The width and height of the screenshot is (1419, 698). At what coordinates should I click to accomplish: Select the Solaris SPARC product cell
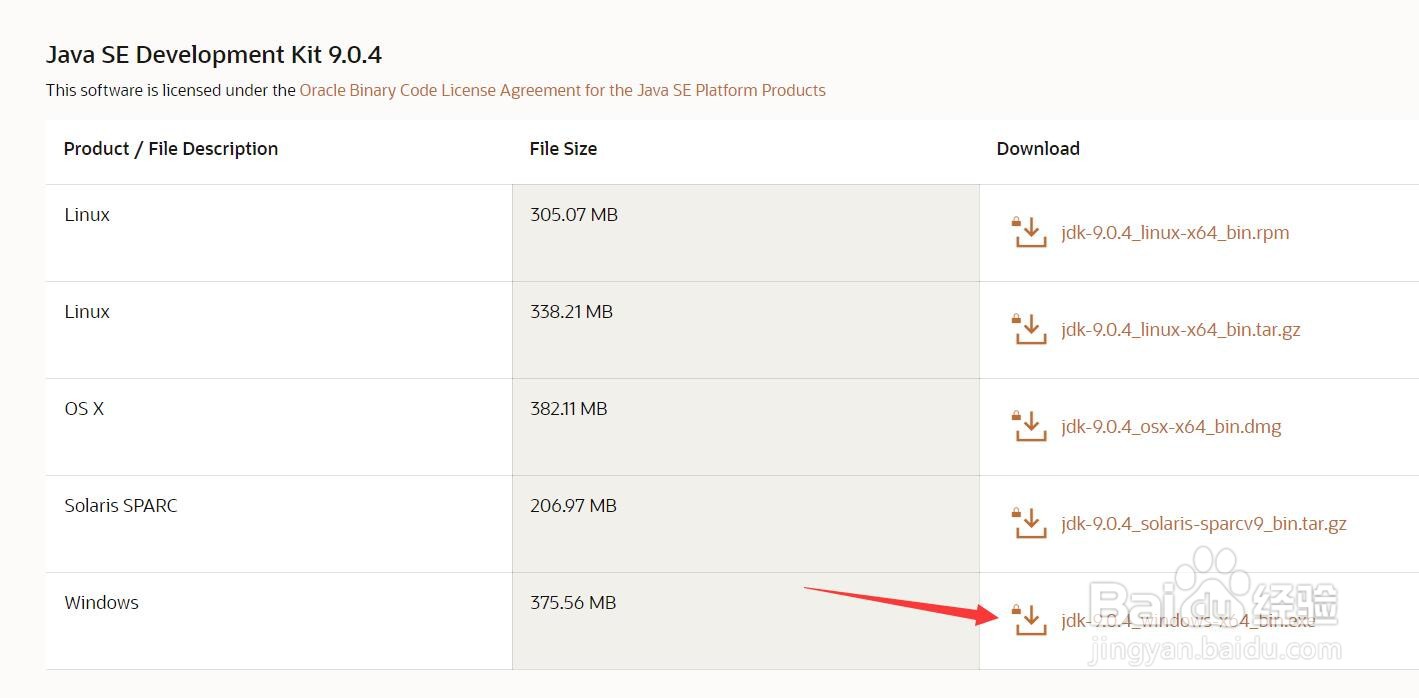[x=121, y=506]
